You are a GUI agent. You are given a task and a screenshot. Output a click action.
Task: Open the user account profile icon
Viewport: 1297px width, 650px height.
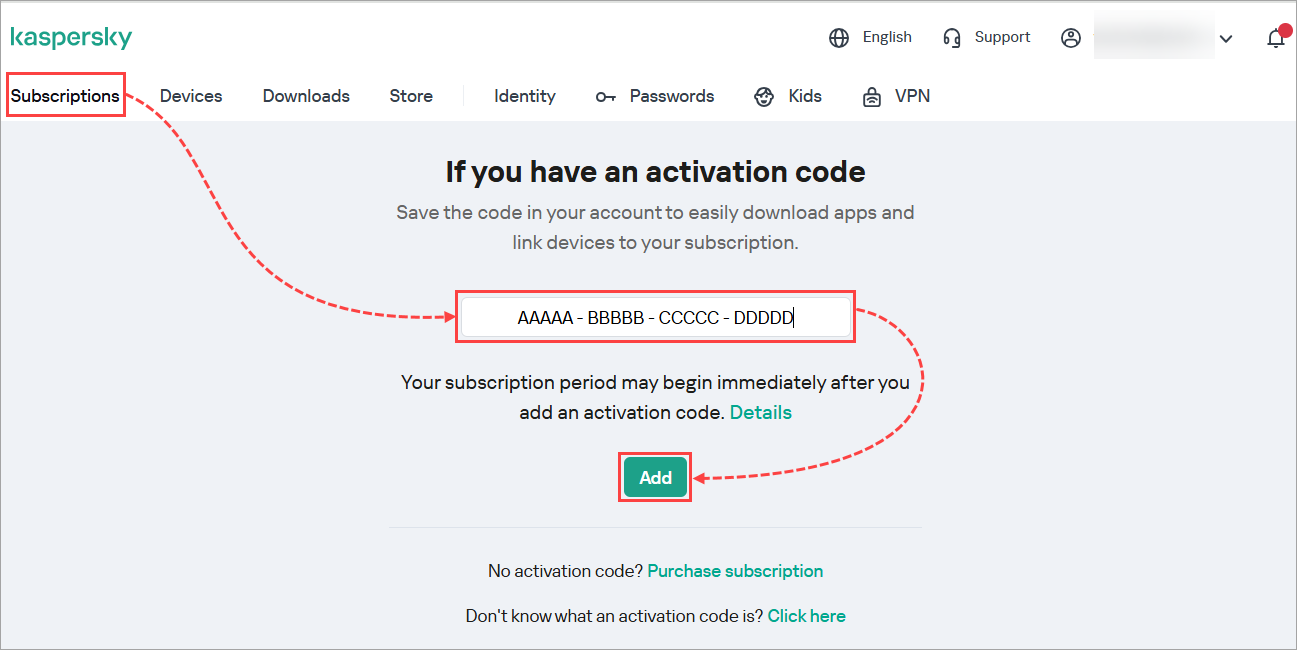1071,37
